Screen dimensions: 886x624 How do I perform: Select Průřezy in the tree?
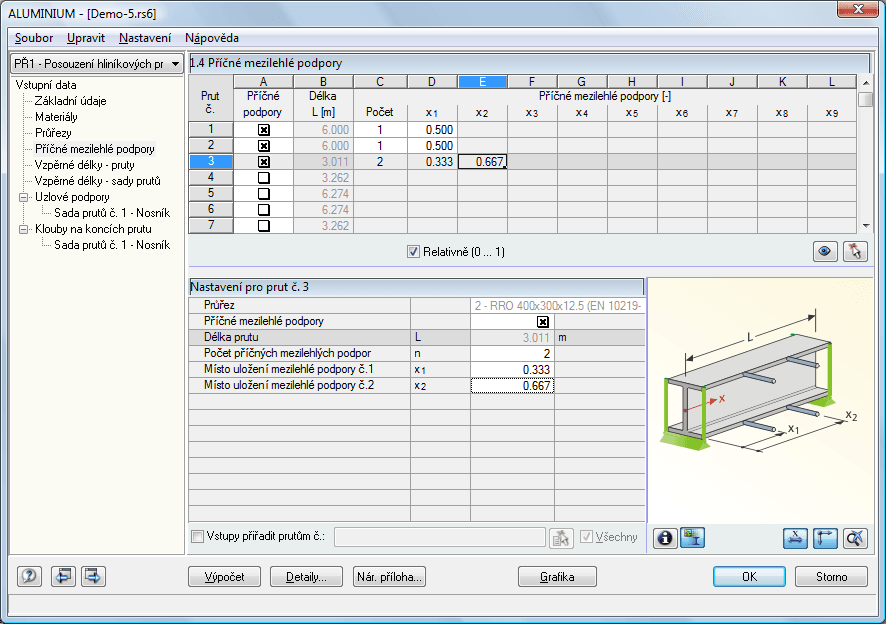tap(53, 133)
